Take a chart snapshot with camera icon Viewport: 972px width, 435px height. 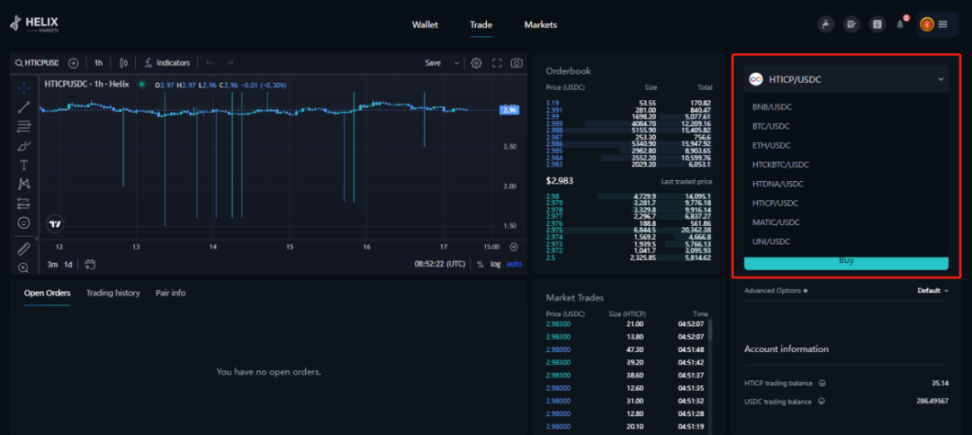click(x=516, y=63)
